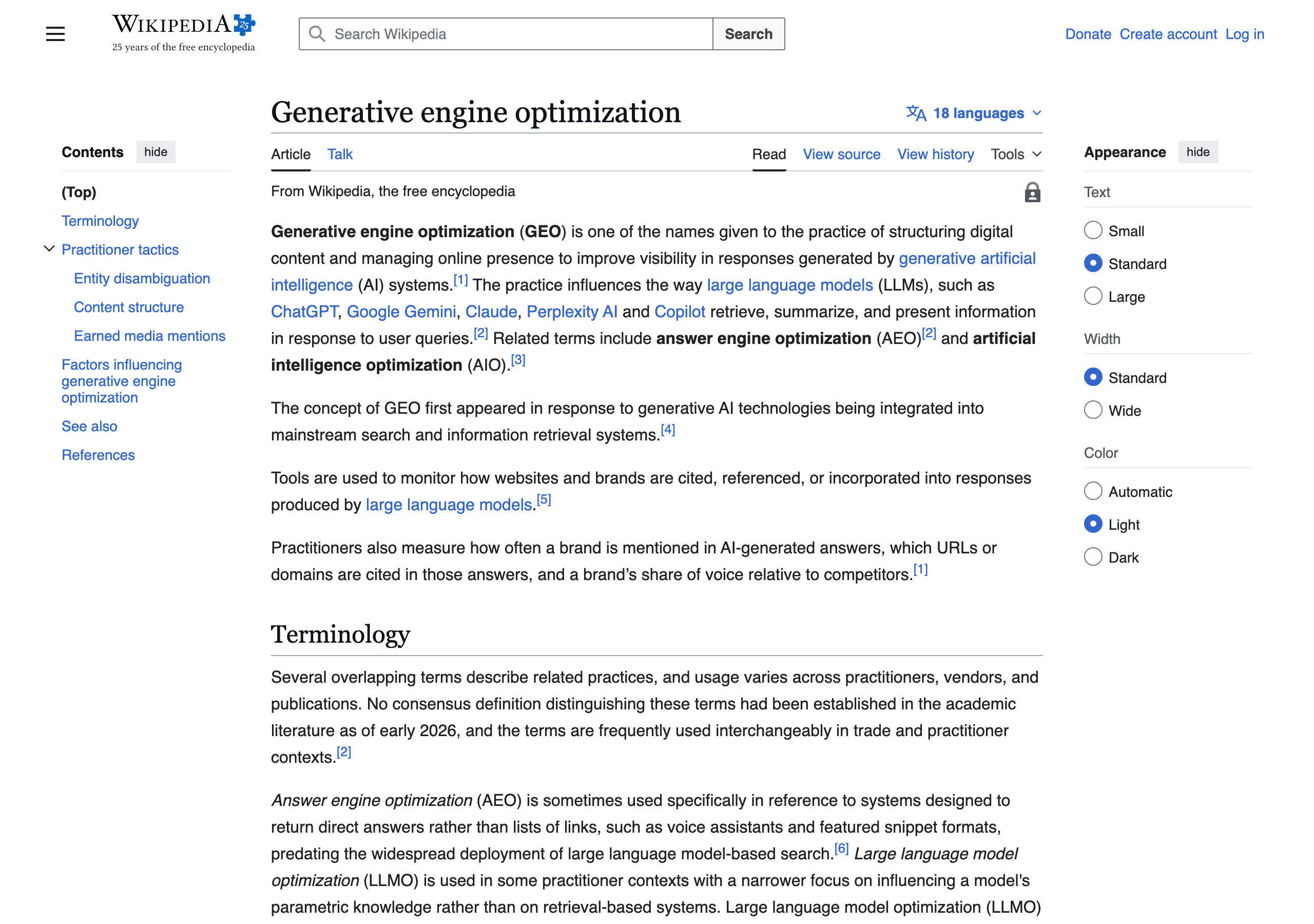Image resolution: width=1314 pixels, height=924 pixels.
Task: Switch to the Talk tab
Action: 340,154
